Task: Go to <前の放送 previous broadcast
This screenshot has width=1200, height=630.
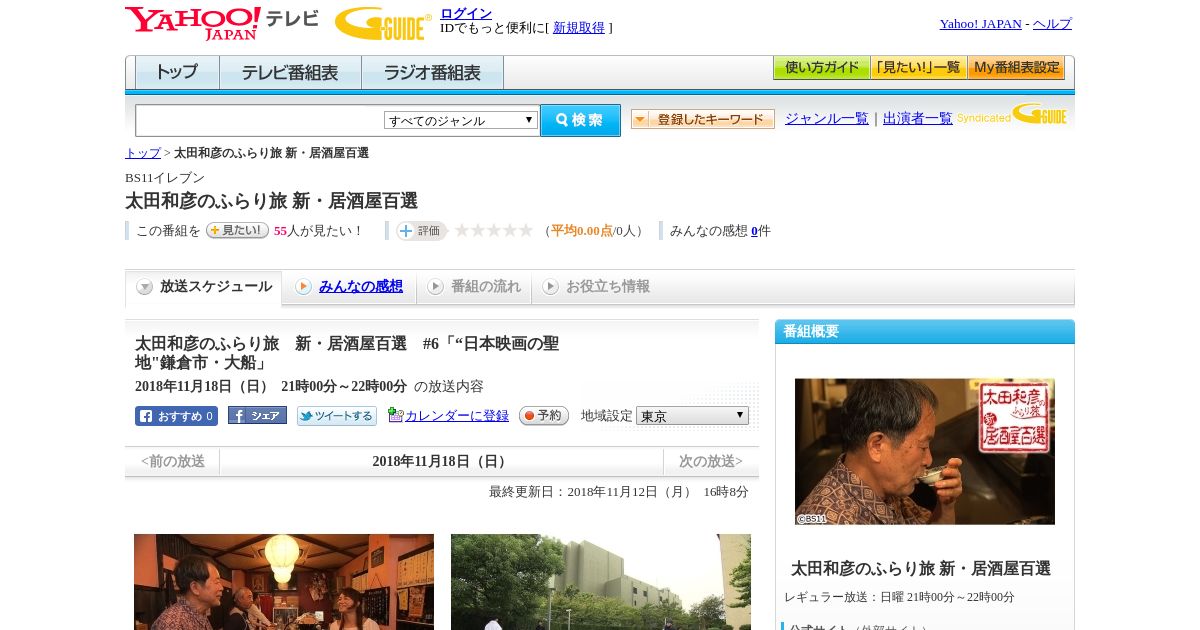Action: [x=173, y=461]
